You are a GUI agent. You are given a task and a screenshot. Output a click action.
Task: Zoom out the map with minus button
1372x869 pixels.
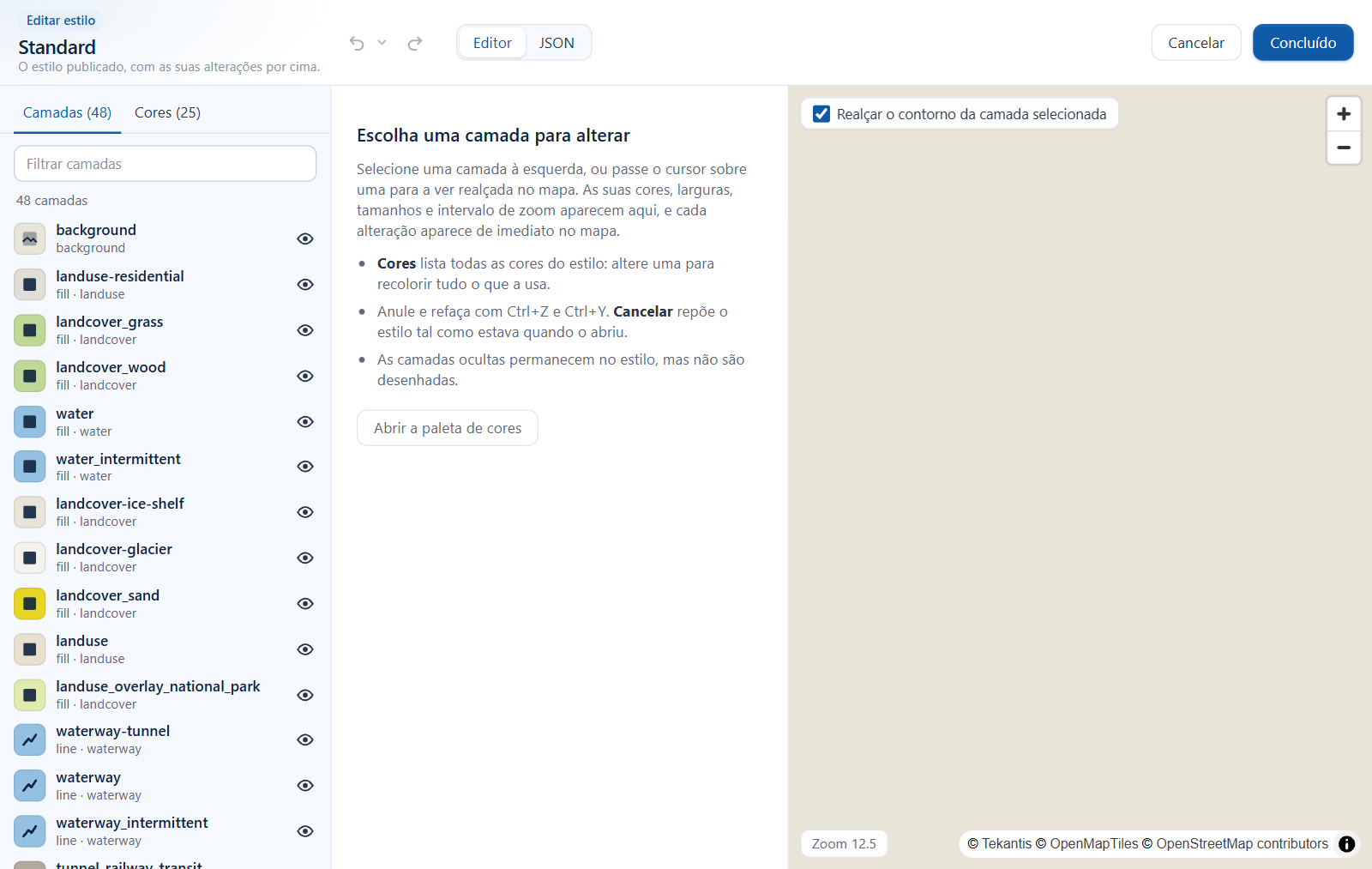point(1344,148)
